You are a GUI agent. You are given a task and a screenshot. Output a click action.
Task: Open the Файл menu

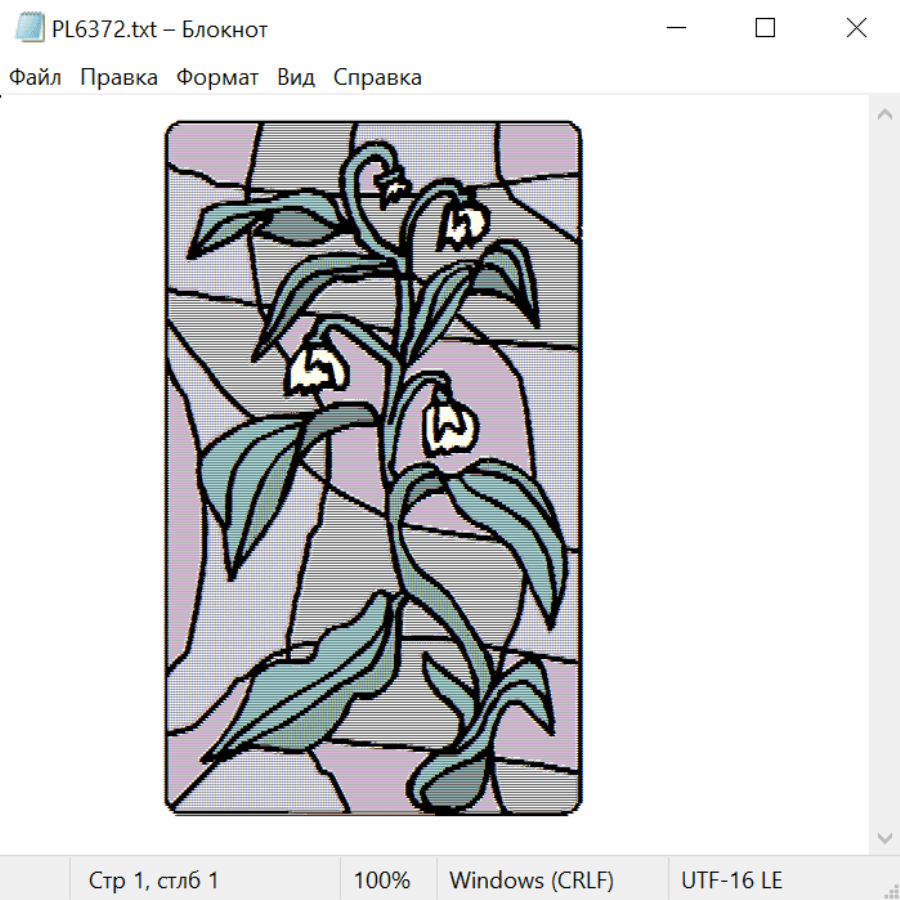pos(35,77)
